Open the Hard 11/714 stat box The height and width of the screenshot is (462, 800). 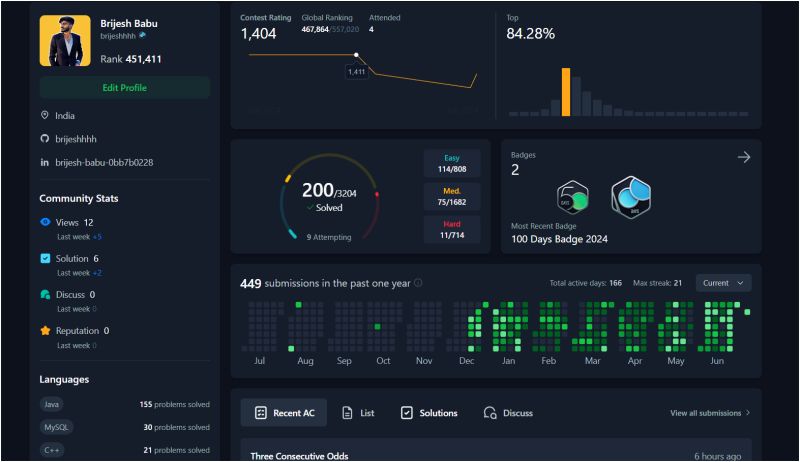[452, 229]
